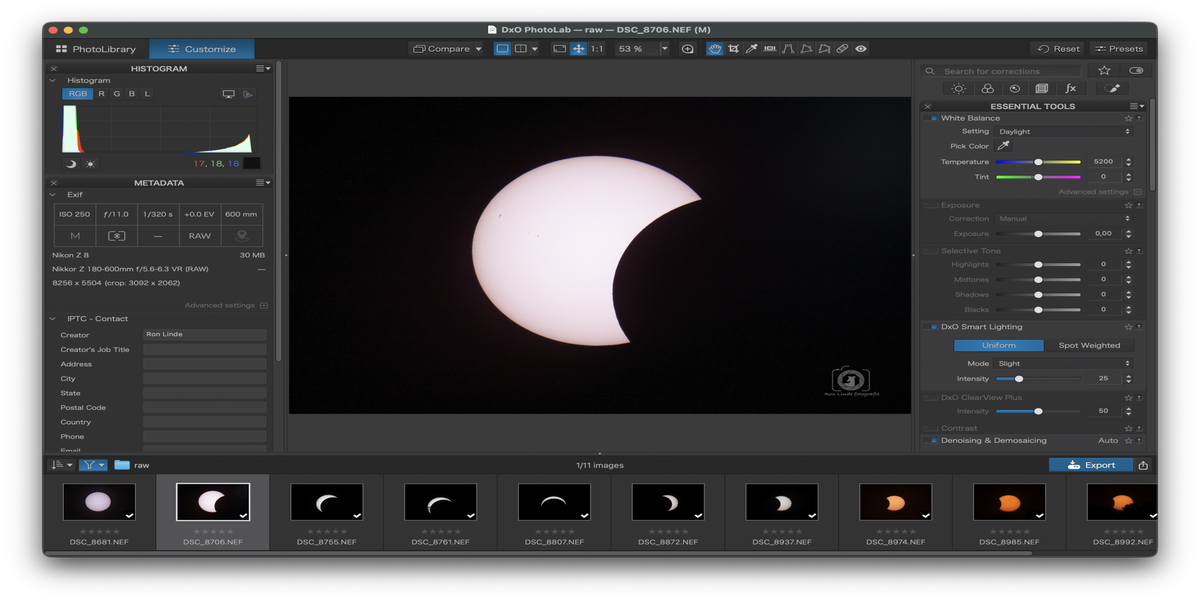1200x600 pixels.
Task: Open the Smart Lighting Mode dropdown
Action: click(1063, 364)
